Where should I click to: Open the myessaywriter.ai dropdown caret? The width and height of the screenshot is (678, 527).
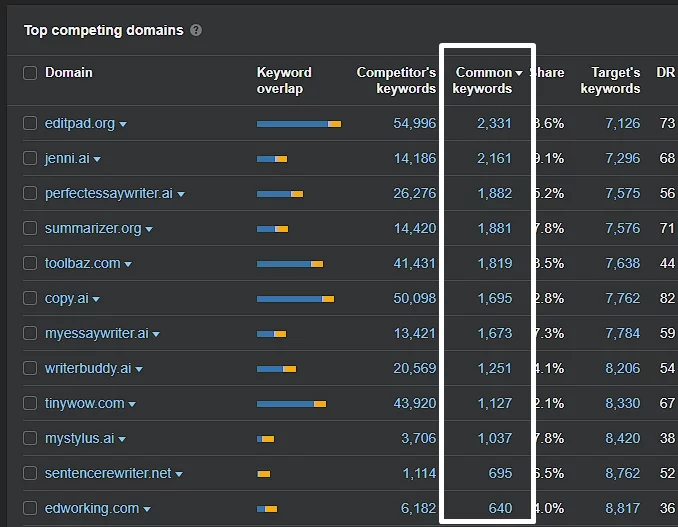pos(156,335)
